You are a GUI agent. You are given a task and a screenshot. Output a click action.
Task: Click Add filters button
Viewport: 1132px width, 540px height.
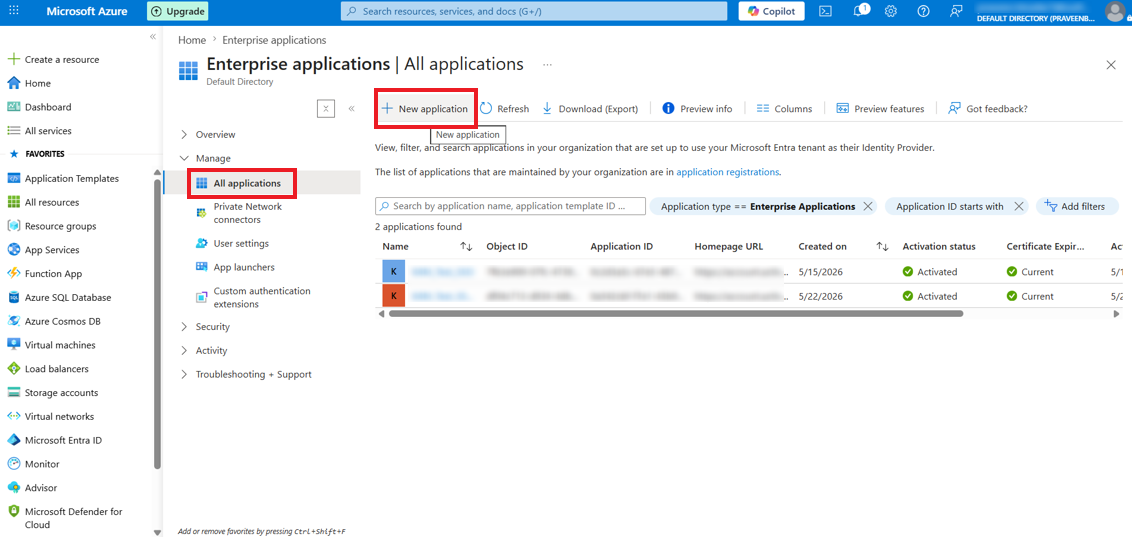coord(1076,206)
